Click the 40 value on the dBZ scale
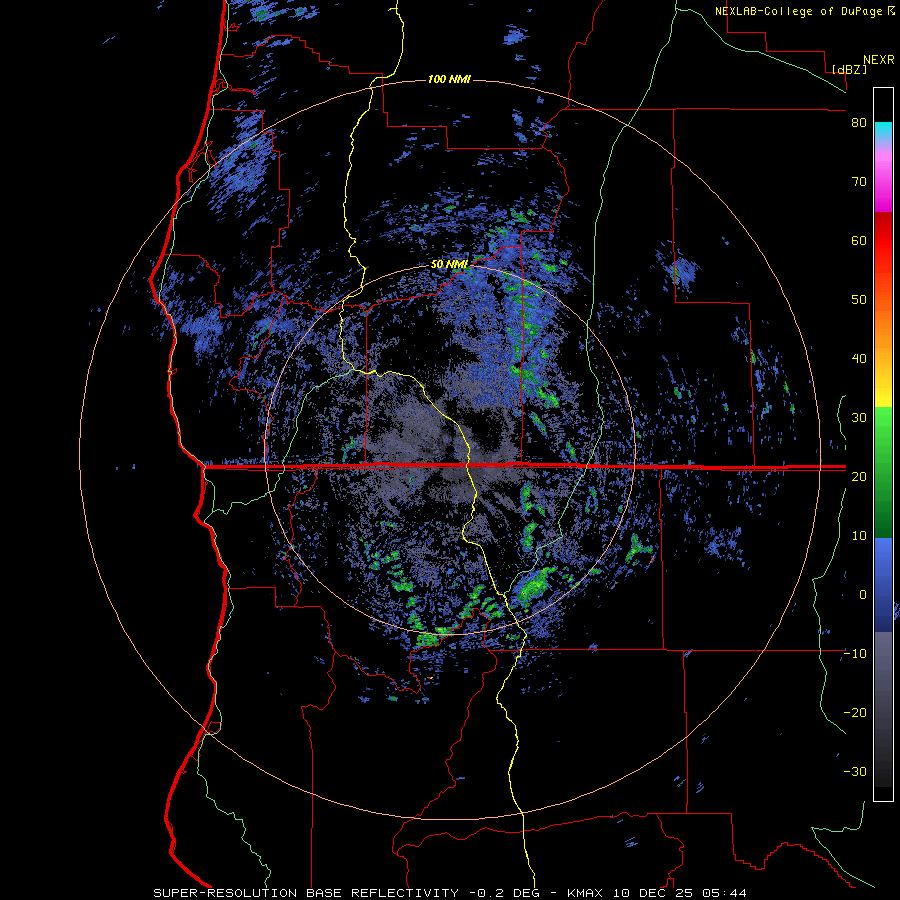This screenshot has width=900, height=900. 859,359
